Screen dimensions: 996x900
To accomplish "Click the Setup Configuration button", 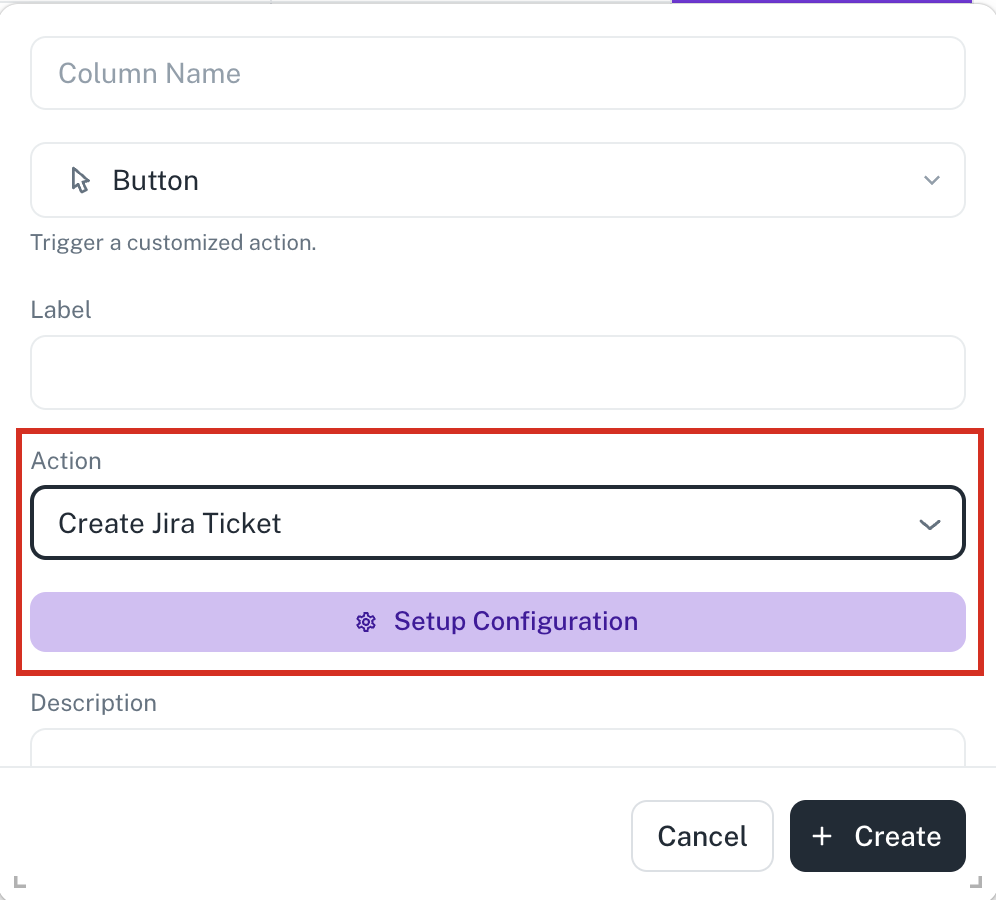I will (498, 622).
